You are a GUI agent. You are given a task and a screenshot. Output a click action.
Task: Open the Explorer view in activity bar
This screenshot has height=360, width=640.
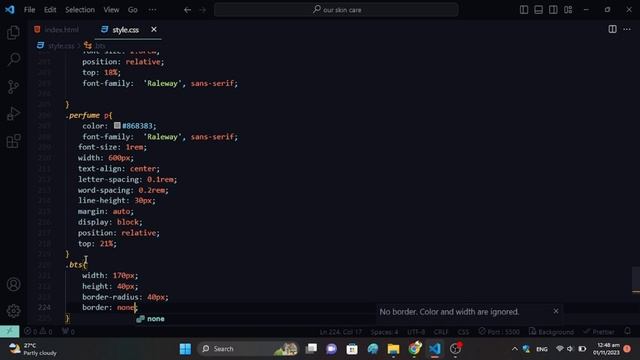click(13, 33)
